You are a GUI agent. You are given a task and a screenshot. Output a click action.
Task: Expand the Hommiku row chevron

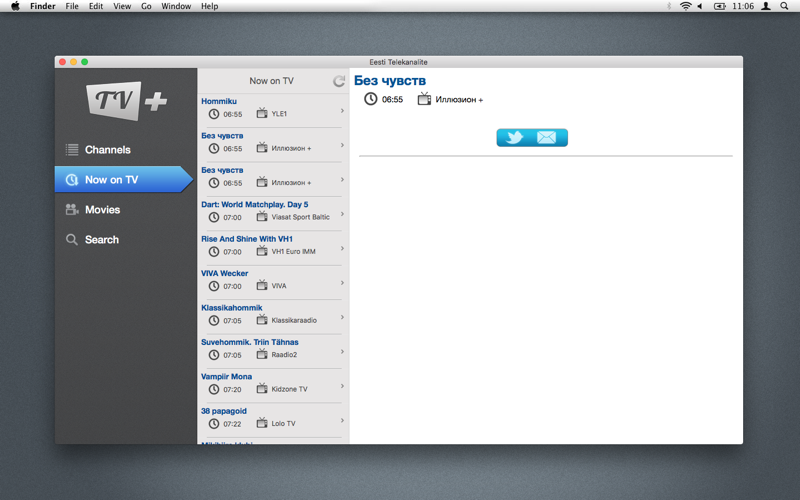click(342, 111)
